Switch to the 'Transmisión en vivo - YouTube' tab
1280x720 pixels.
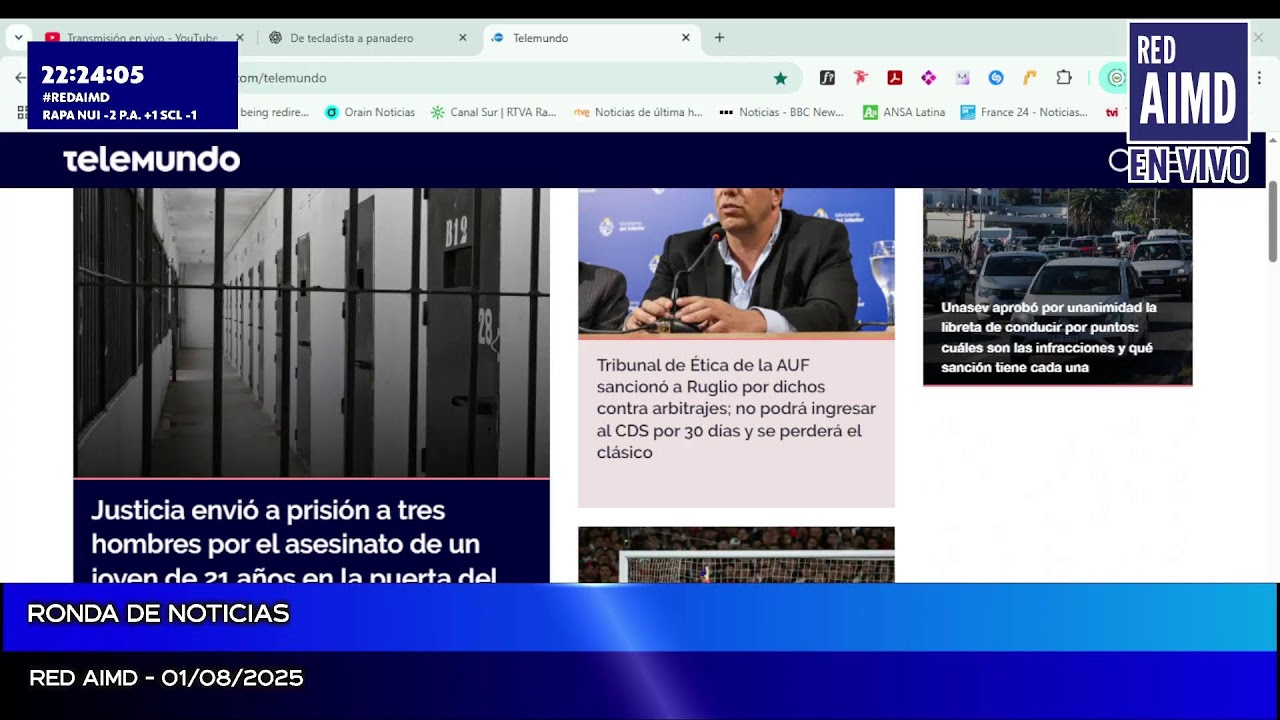click(144, 38)
